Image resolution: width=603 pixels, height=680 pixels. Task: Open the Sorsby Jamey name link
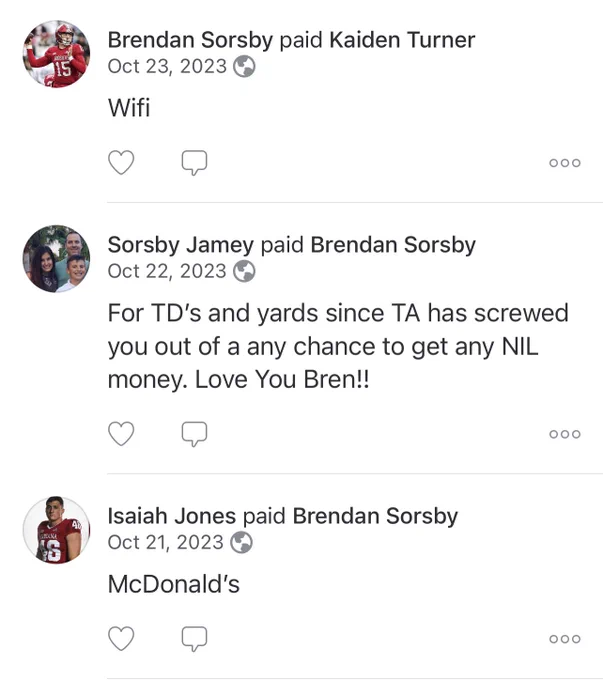coord(180,245)
